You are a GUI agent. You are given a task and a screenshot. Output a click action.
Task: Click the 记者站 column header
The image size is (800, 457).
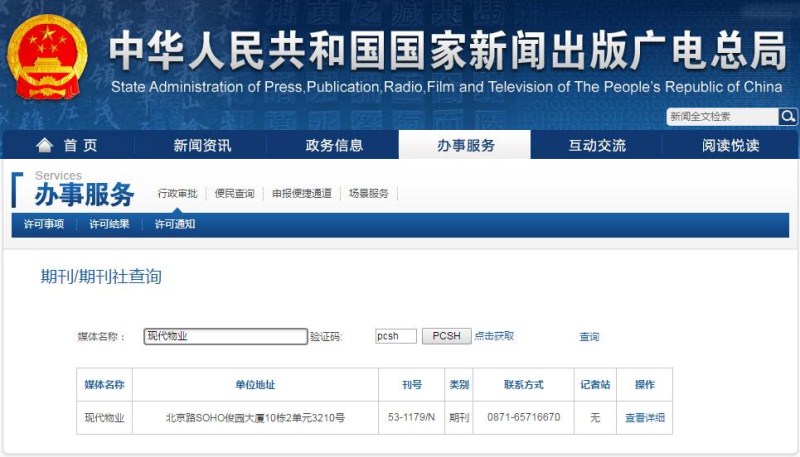click(x=595, y=385)
